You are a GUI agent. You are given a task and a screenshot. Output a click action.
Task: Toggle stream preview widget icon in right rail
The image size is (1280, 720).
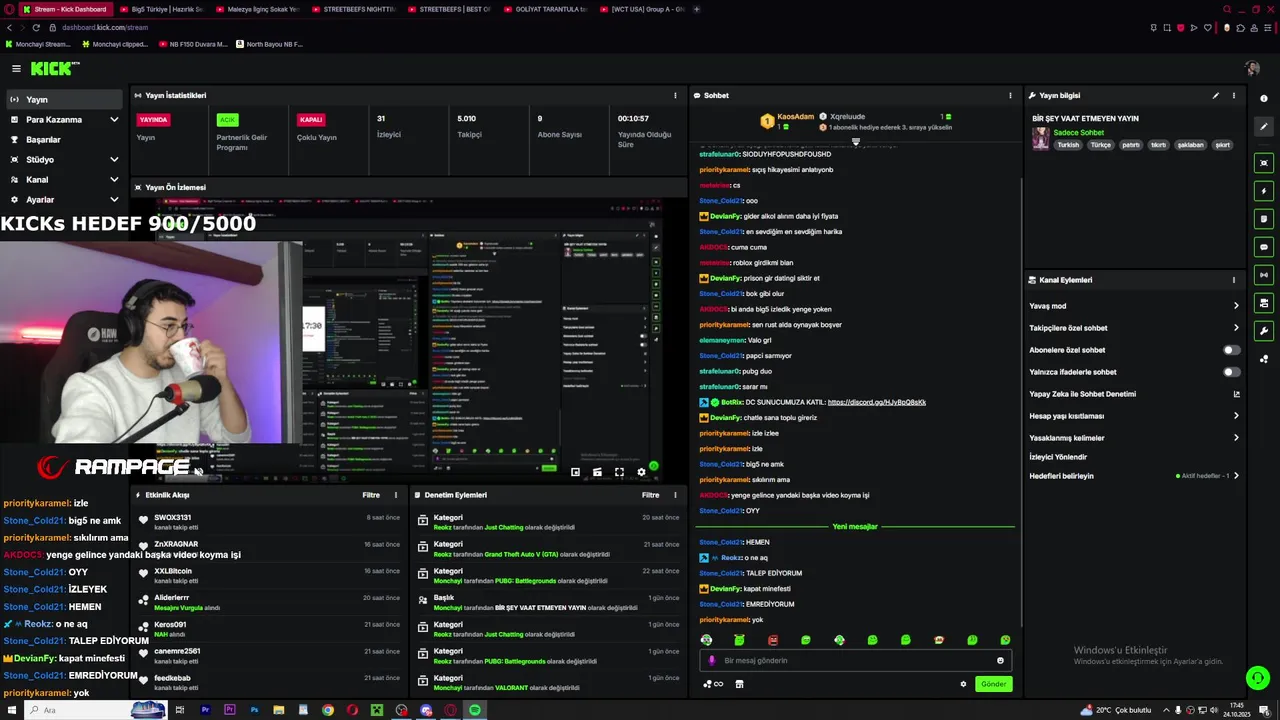coord(1264,162)
